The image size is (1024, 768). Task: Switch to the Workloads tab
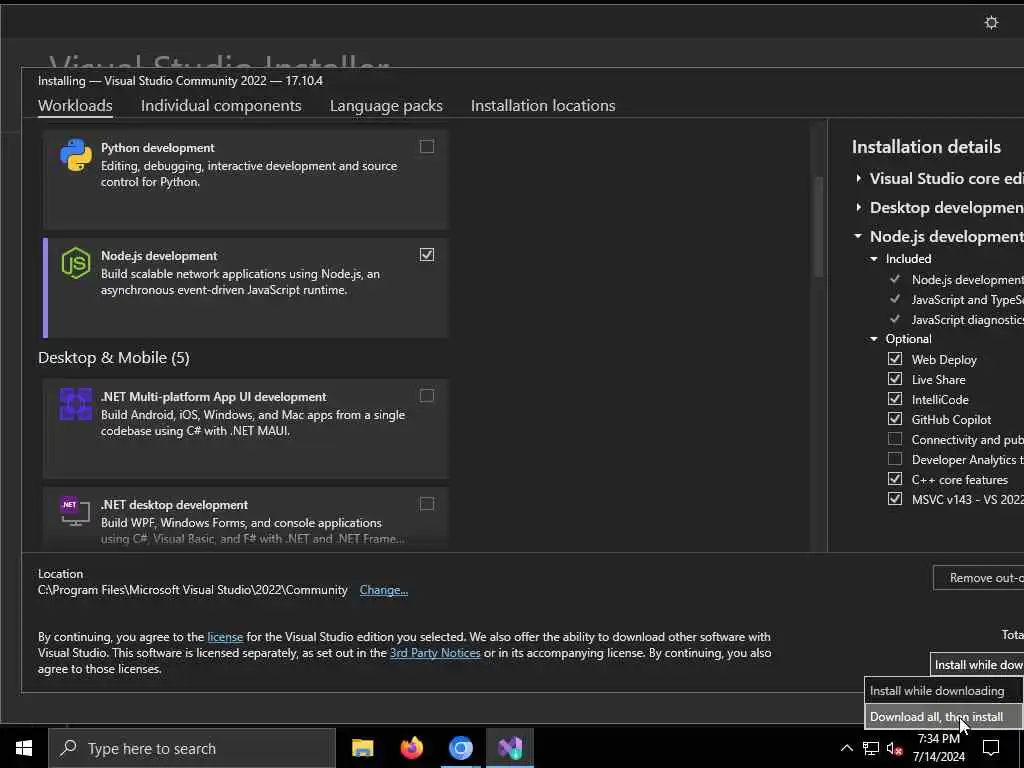[75, 106]
